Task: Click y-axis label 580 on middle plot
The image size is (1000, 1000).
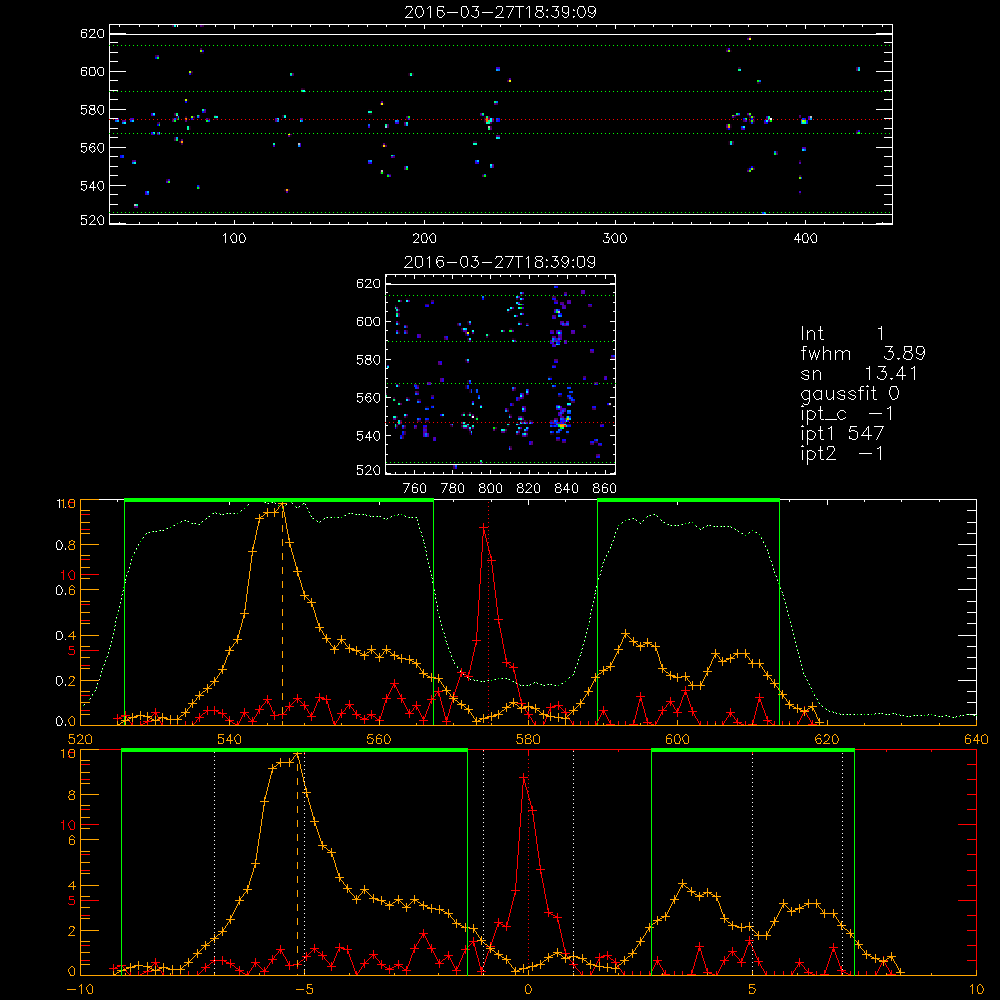Action: pyautogui.click(x=368, y=360)
